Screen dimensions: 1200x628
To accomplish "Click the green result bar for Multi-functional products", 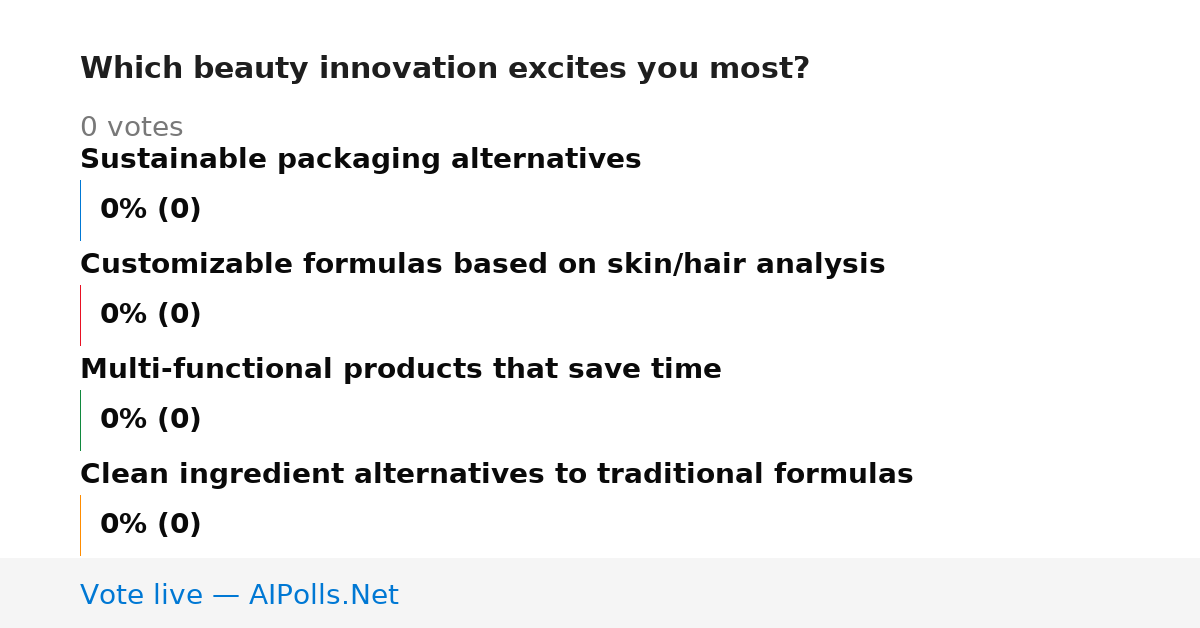I will [80, 420].
